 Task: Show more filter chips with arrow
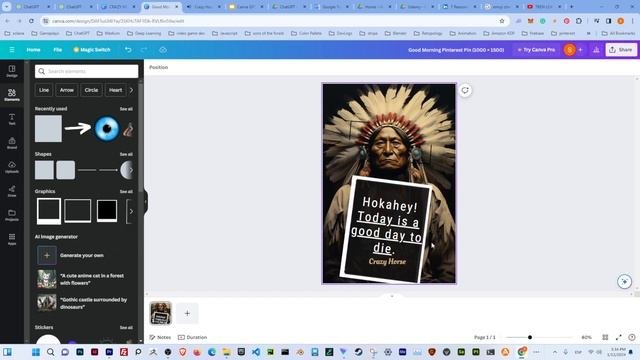click(x=131, y=90)
